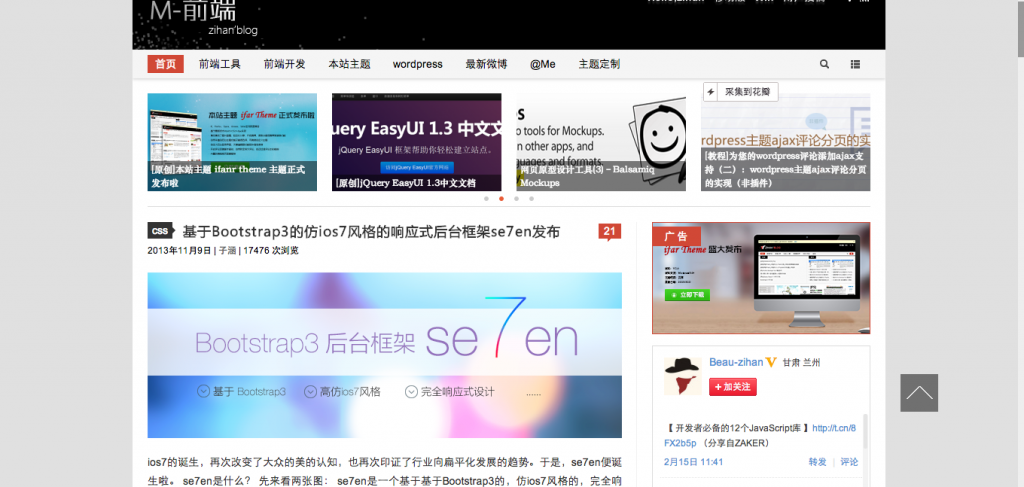Screen dimensions: 1024x487
Task: Open the wordpress menu item
Action: pos(417,64)
